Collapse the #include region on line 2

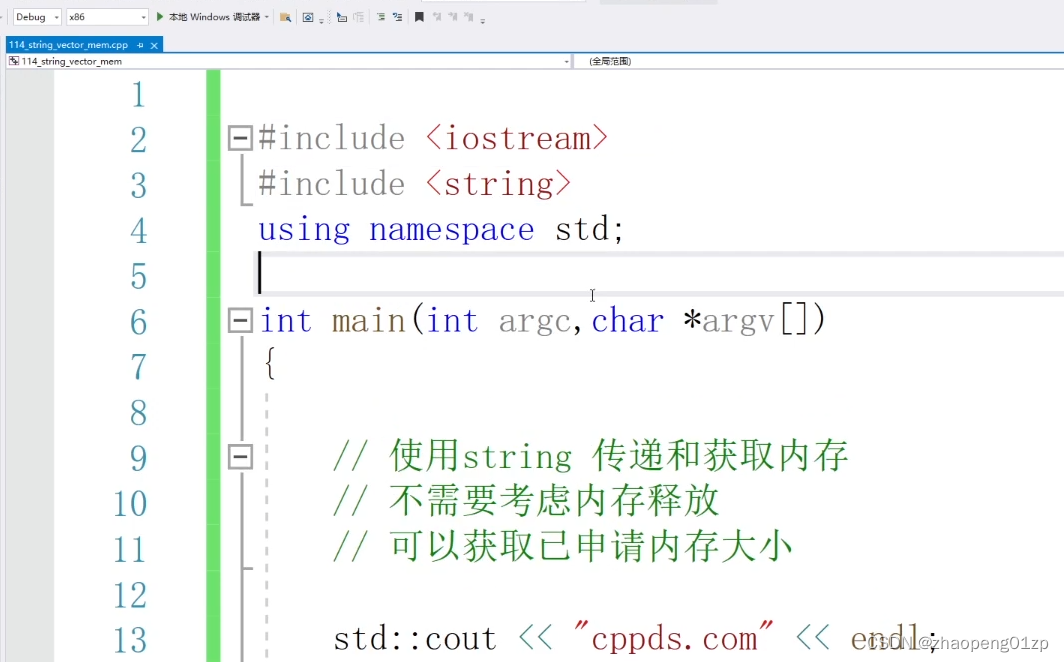coord(240,137)
